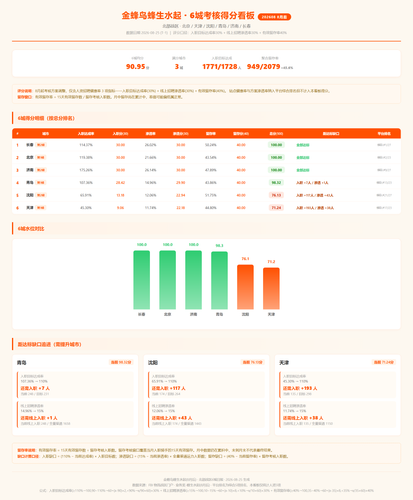Click the 175.26% cell in the 济南 row
This screenshot has width=413, height=500.
(86, 170)
